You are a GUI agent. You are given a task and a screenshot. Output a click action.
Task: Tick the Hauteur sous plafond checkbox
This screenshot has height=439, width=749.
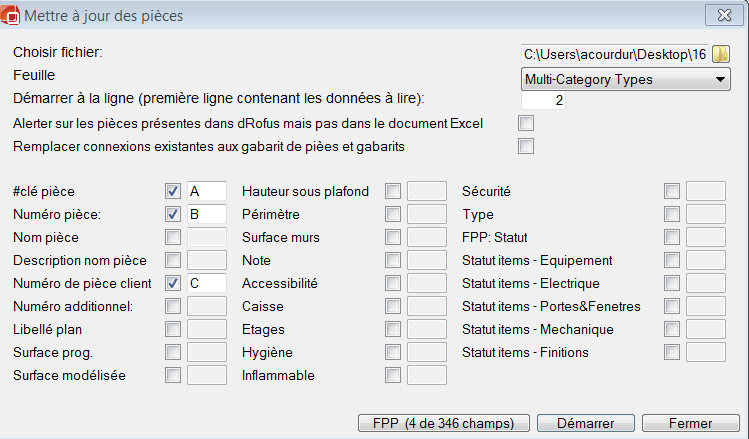pos(394,191)
